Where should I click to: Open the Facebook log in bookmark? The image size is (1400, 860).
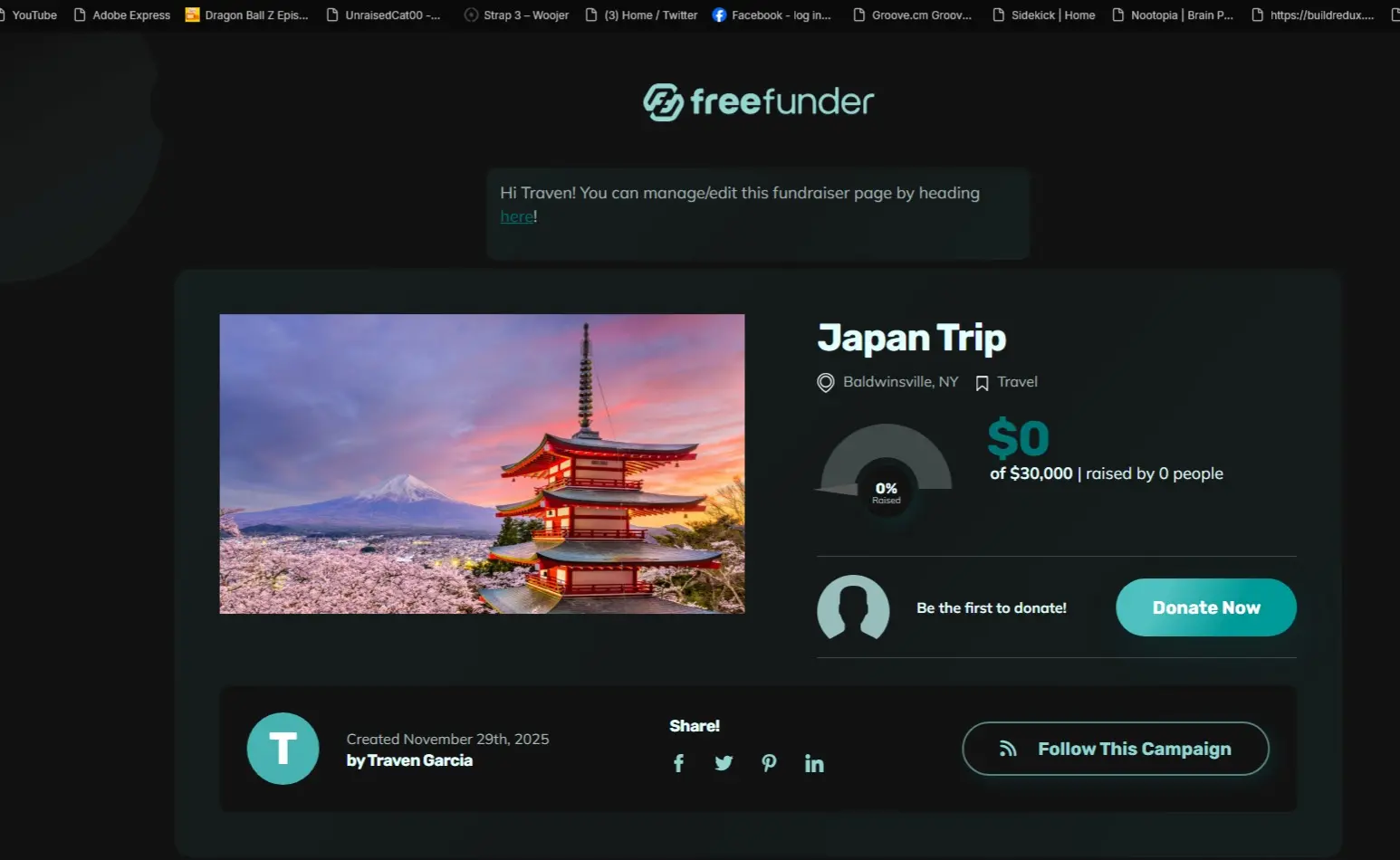[x=772, y=15]
